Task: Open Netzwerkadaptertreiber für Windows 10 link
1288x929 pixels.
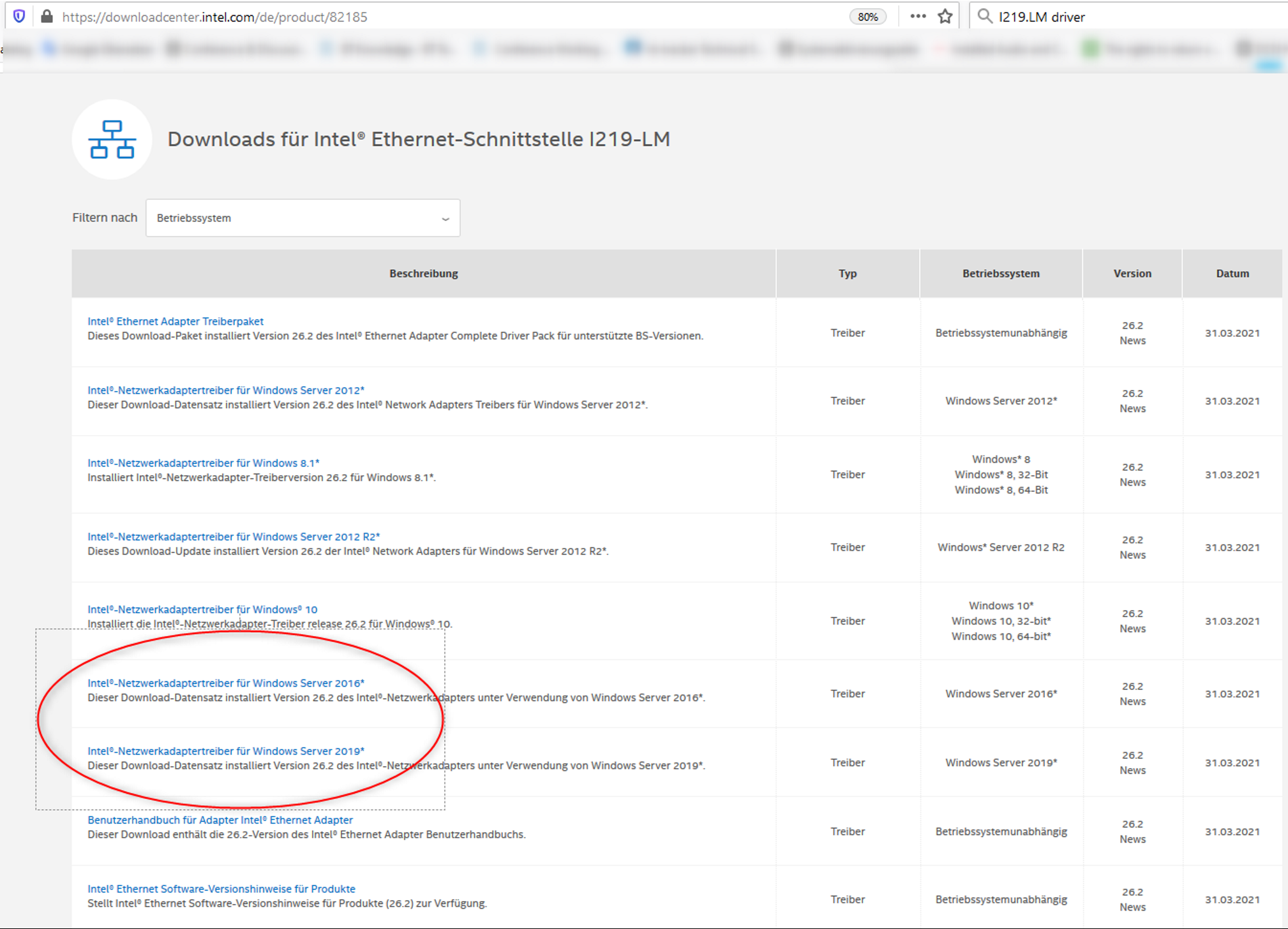Action: click(202, 610)
